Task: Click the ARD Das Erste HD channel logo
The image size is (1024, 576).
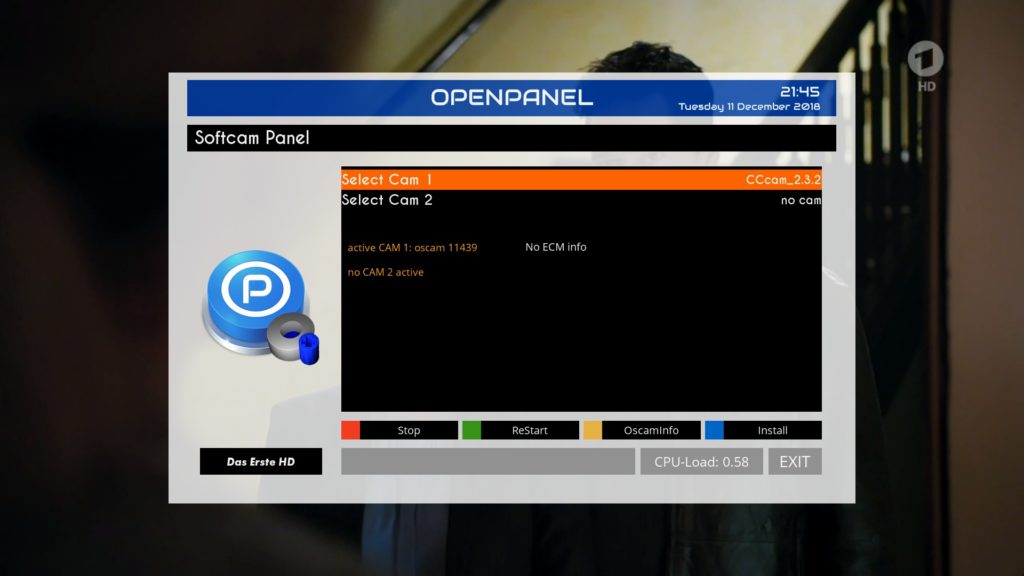Action: pos(926,66)
